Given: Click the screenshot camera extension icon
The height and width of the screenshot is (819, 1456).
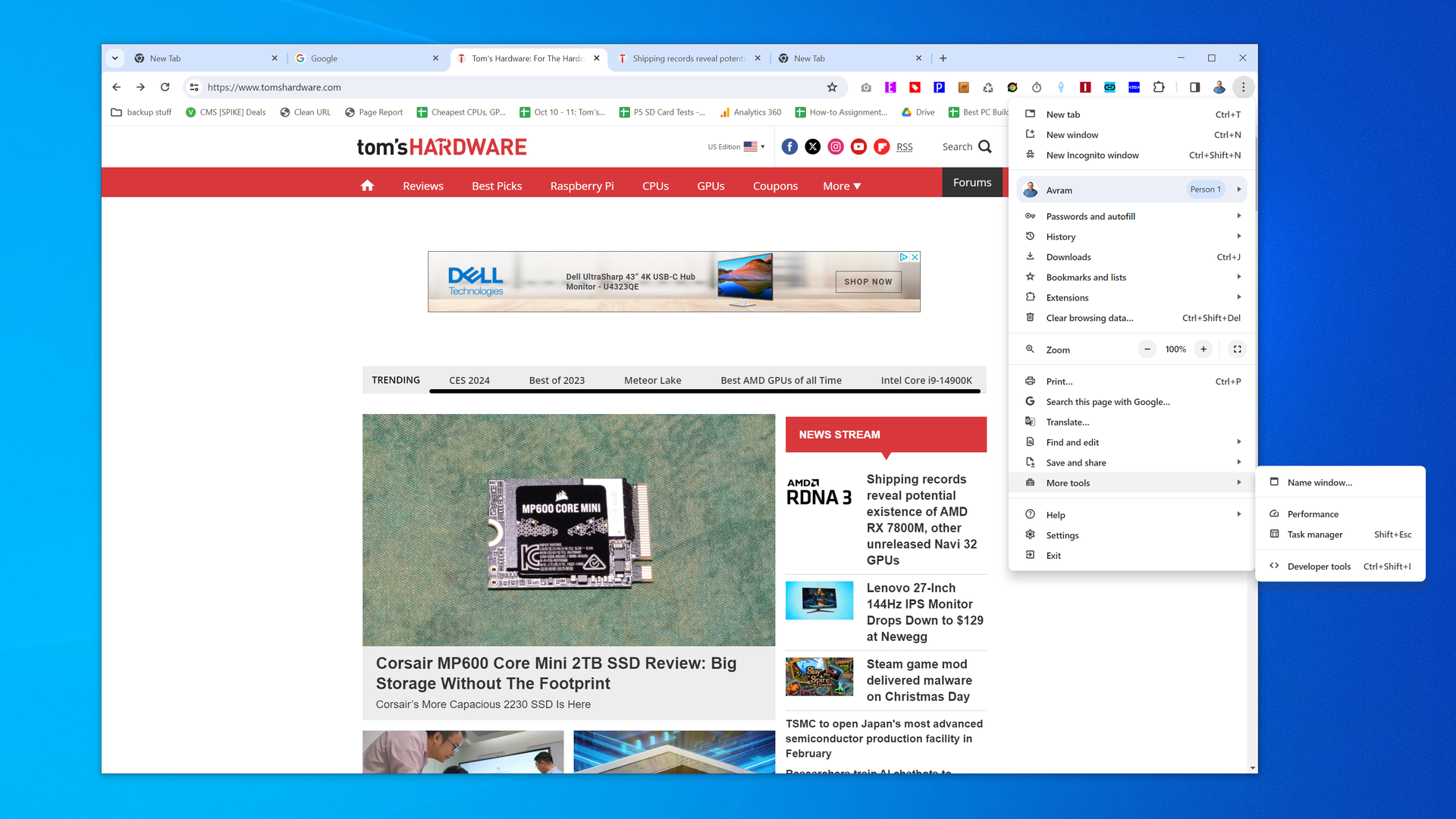Looking at the screenshot, I should [x=866, y=87].
